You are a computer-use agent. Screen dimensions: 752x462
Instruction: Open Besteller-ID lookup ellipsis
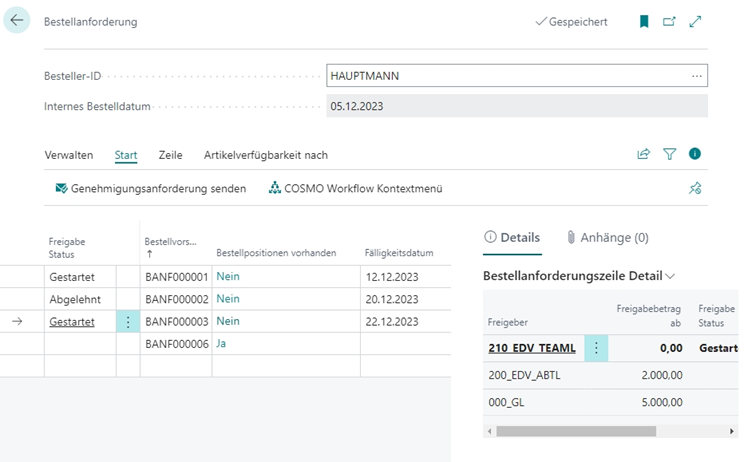697,76
